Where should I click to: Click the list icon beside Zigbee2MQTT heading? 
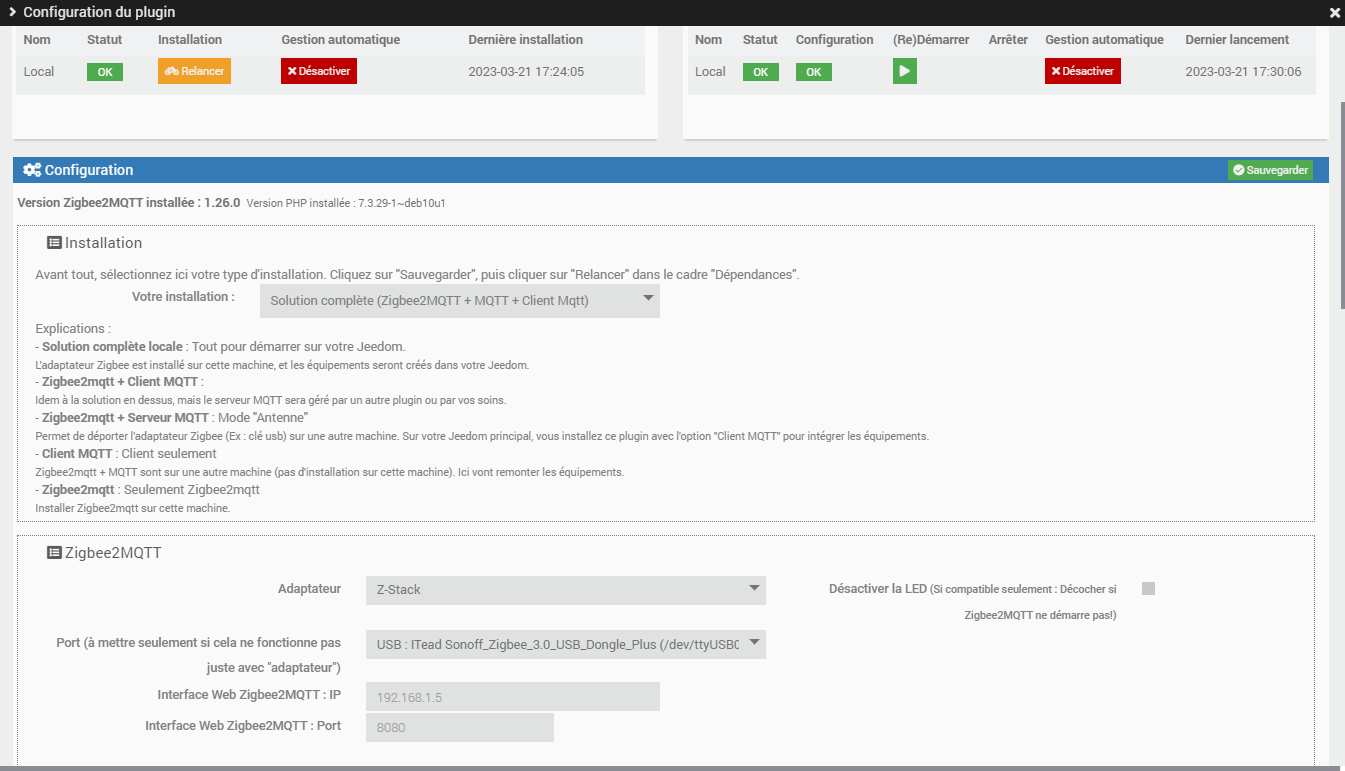point(54,552)
